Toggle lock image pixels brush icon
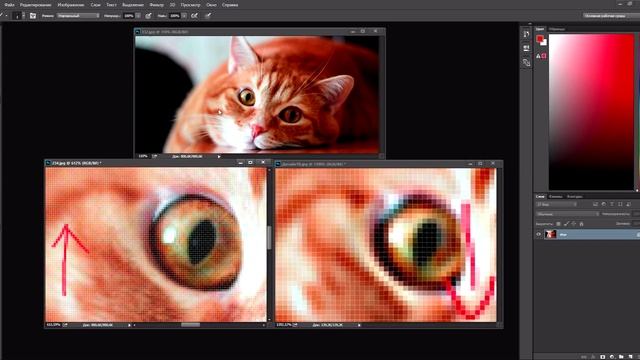This screenshot has width=640, height=360. tap(566, 224)
